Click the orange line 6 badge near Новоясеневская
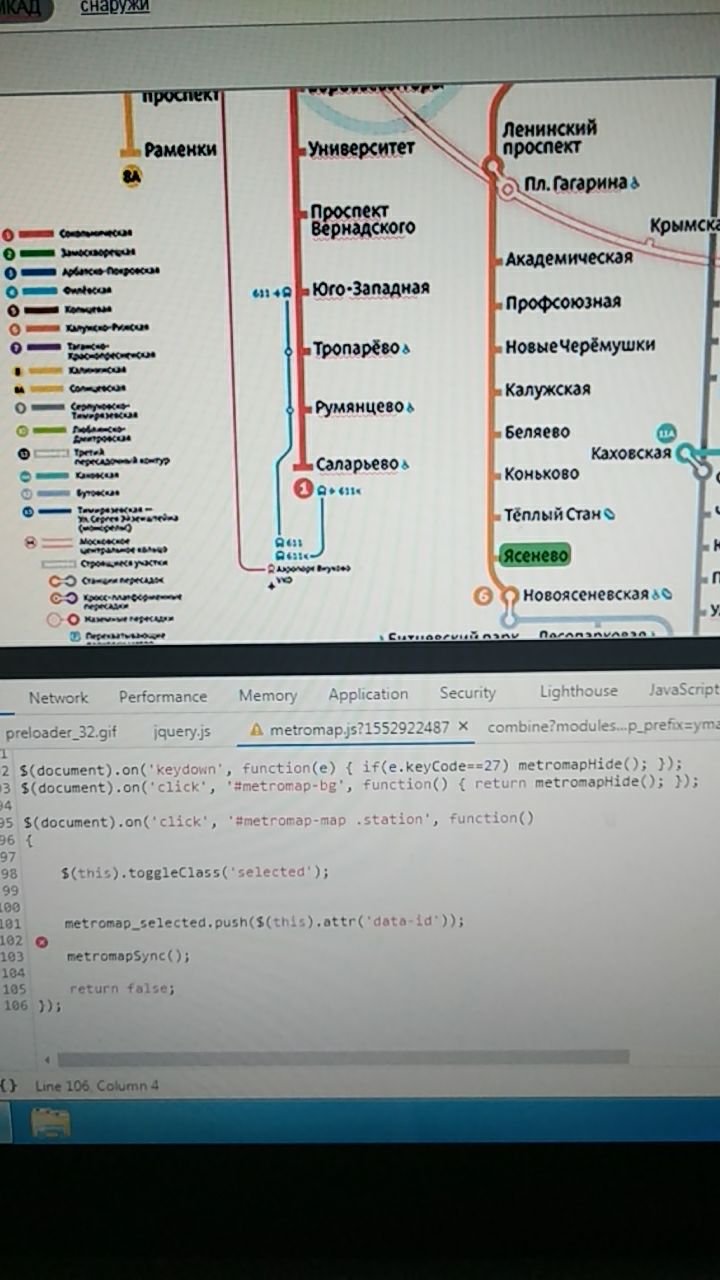Image resolution: width=720 pixels, height=1280 pixels. pos(484,596)
